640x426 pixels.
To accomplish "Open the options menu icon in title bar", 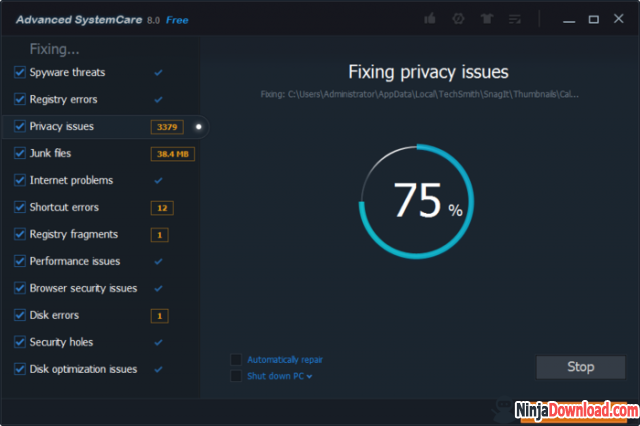I will (x=515, y=19).
